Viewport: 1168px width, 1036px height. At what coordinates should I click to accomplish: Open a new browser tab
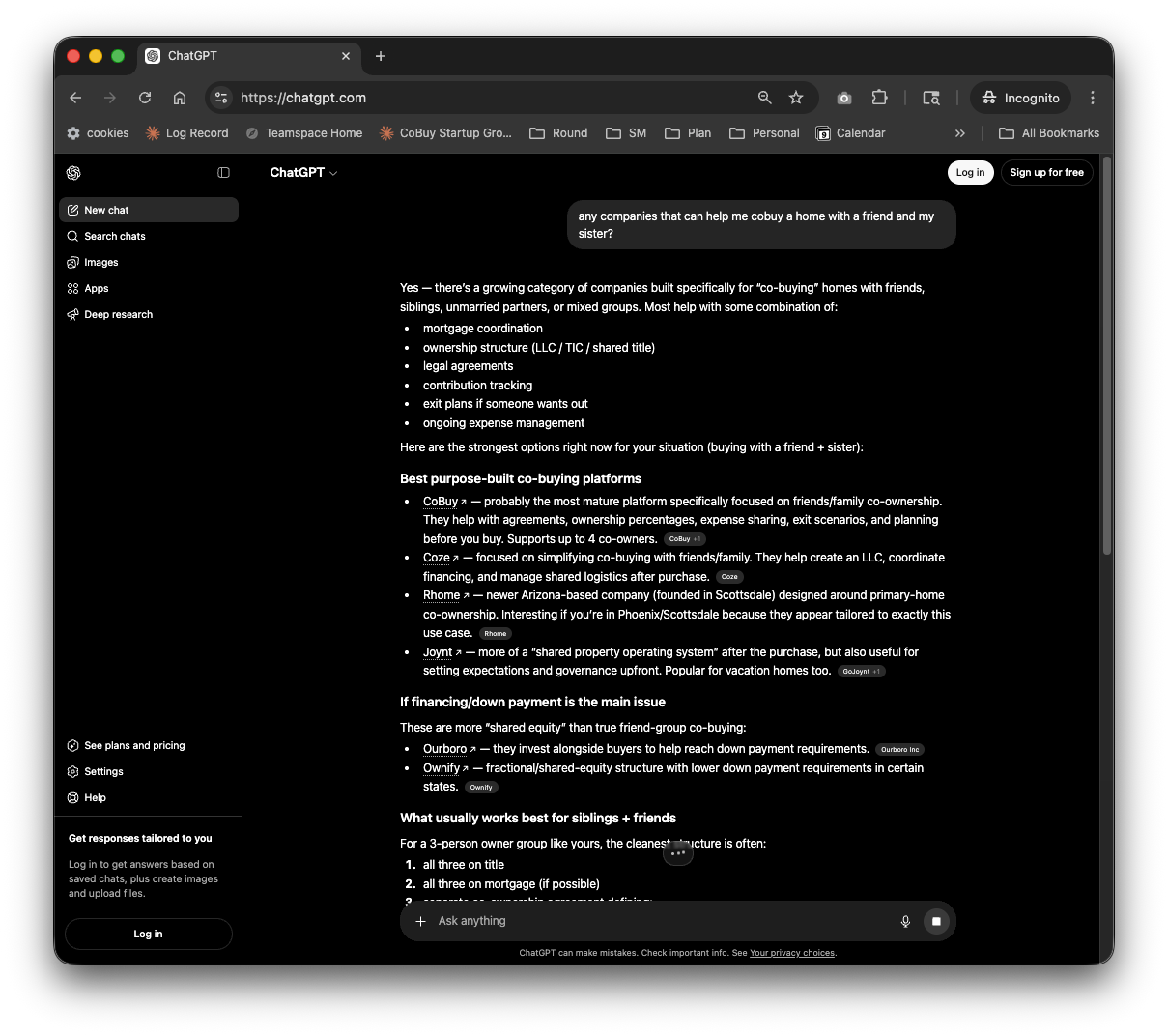click(381, 56)
